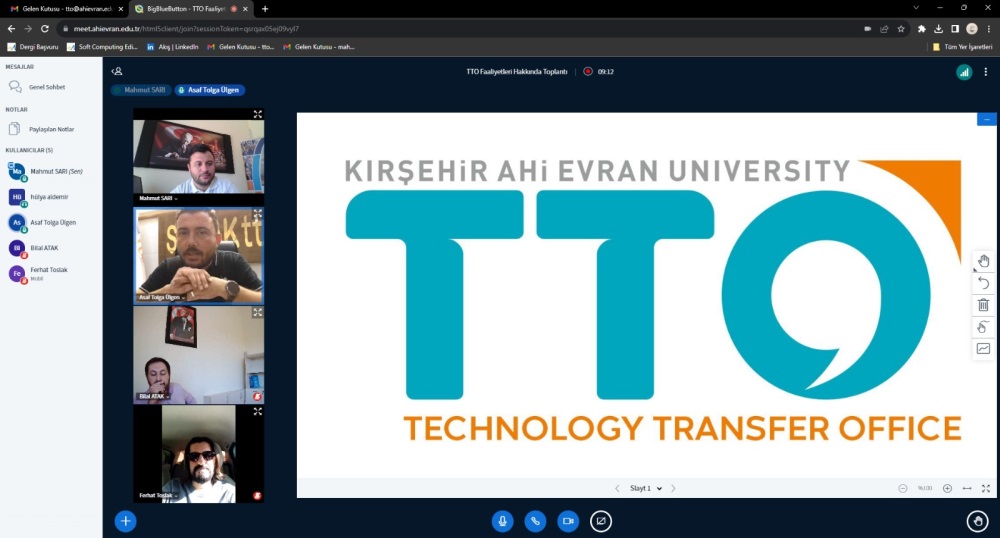Image resolution: width=1000 pixels, height=538 pixels.
Task: Select Asaf Tolga Ülgen talking indicator
Action: 210,90
